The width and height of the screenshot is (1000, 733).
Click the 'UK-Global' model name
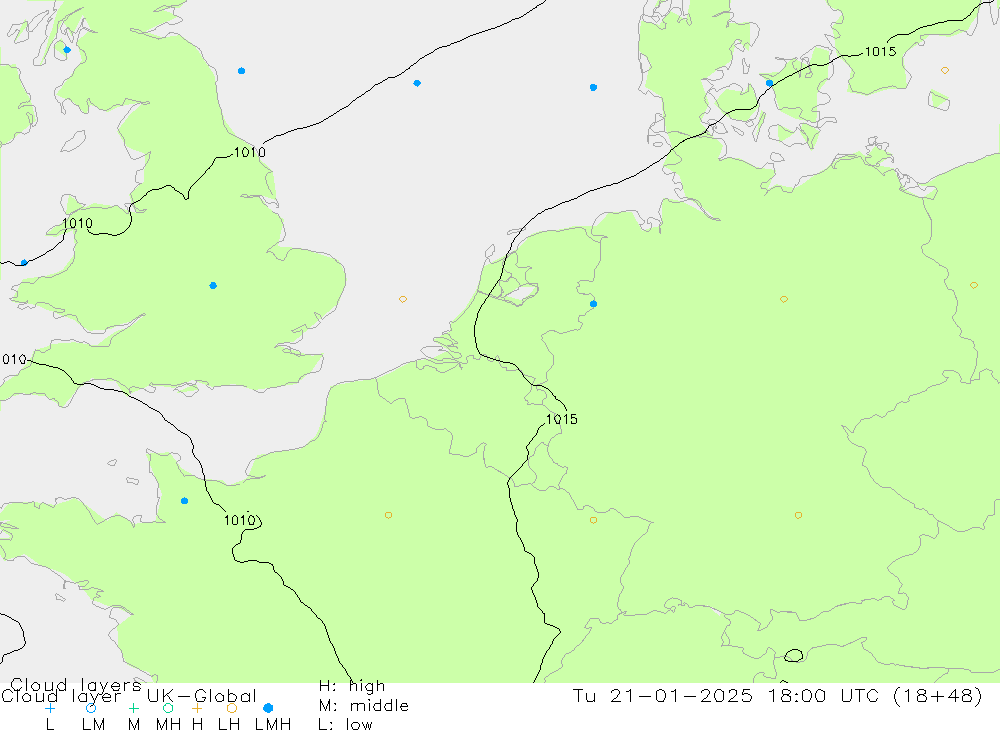pos(202,696)
